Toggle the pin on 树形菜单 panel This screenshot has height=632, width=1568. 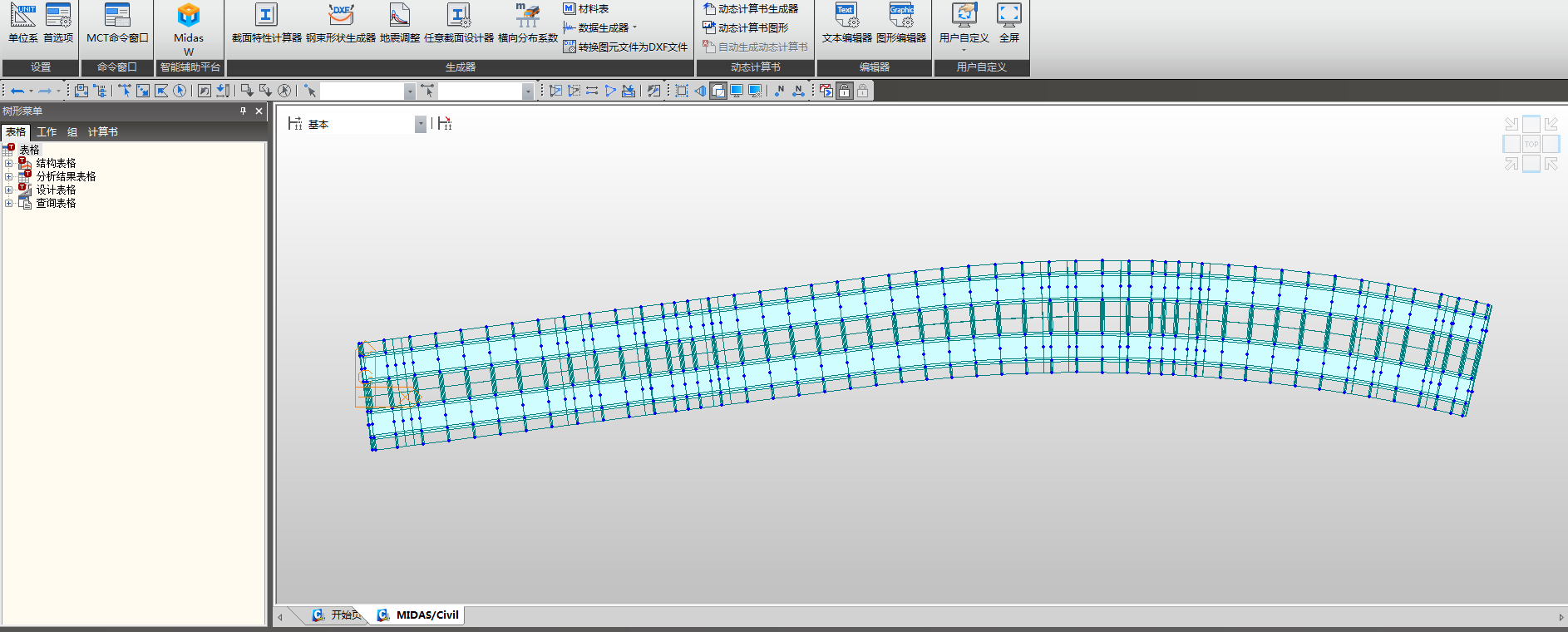(x=243, y=111)
